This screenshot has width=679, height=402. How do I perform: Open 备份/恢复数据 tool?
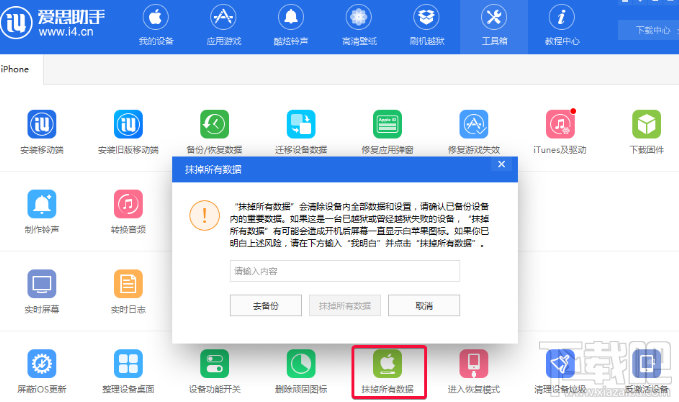[214, 132]
